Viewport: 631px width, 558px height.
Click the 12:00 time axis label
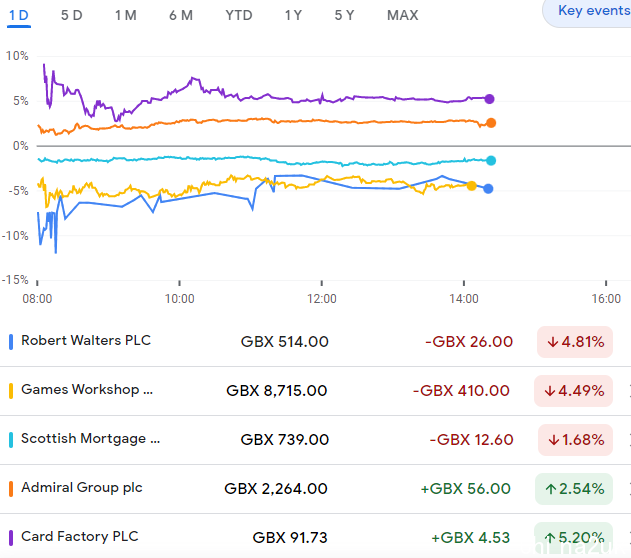click(x=322, y=299)
